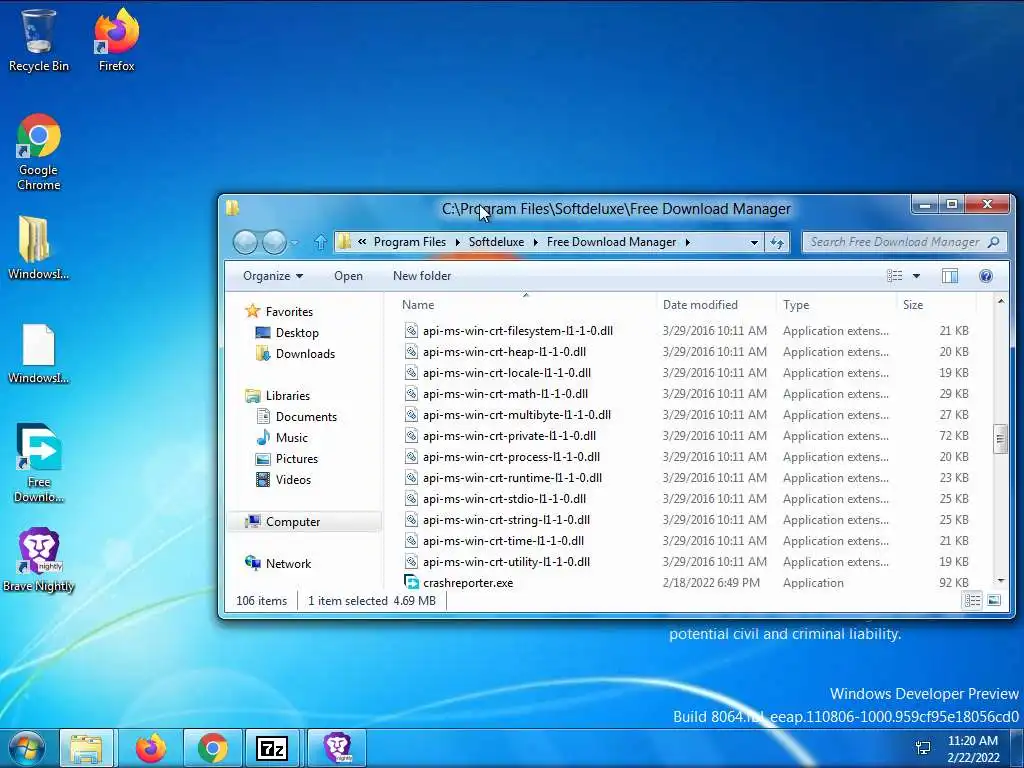Open the view options dropdown arrow
The width and height of the screenshot is (1024, 768).
coord(916,276)
